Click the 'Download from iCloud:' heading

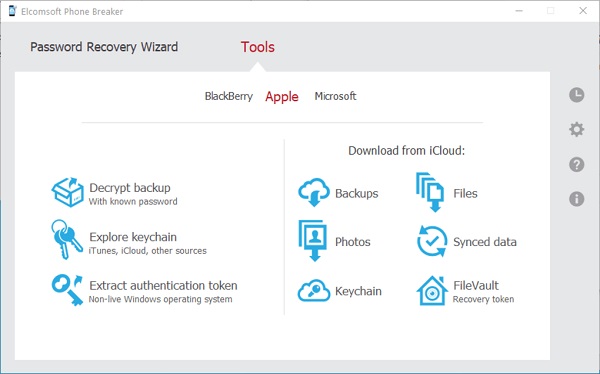tap(406, 150)
